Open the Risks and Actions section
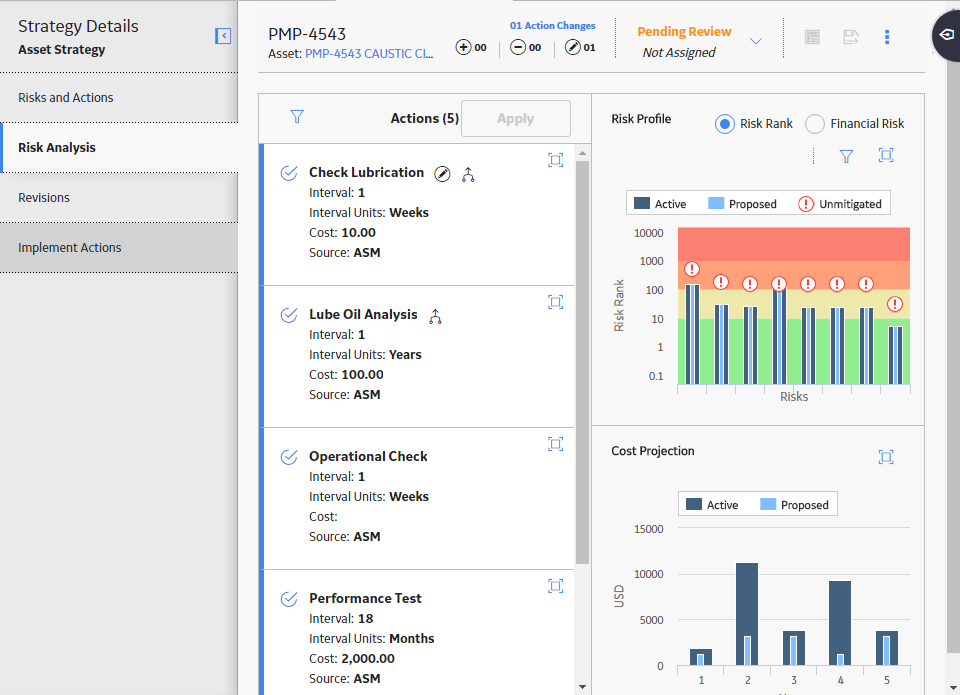 point(119,97)
